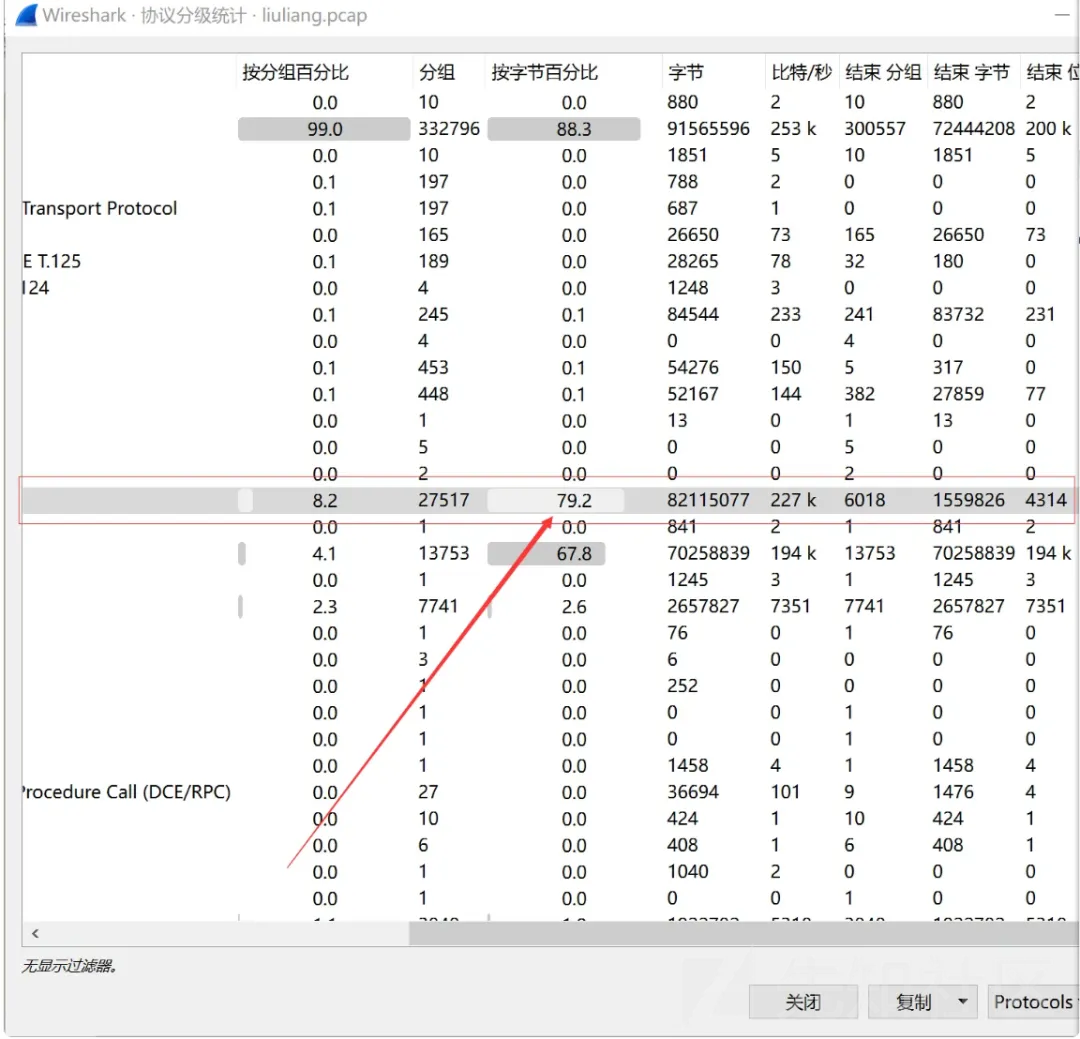Image resolution: width=1080 pixels, height=1039 pixels.
Task: Click the 2.6 byte percent cell
Action: coord(574,606)
